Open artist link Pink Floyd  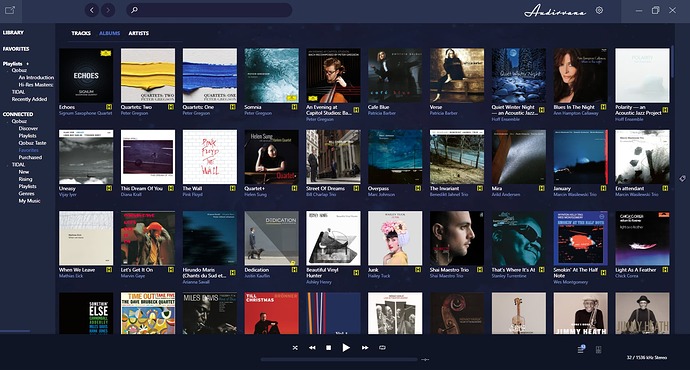pos(192,194)
